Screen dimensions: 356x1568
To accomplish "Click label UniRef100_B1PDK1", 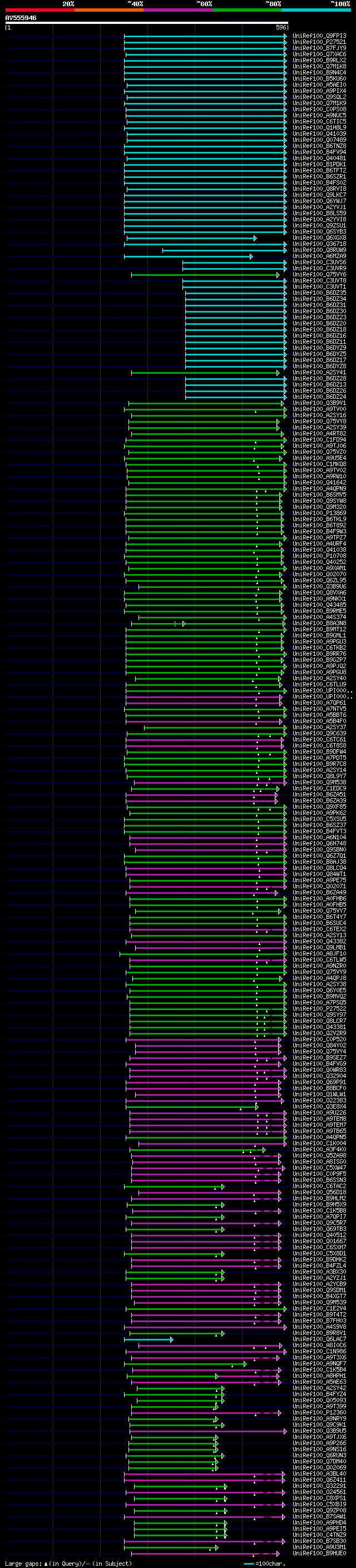I will tap(319, 164).
